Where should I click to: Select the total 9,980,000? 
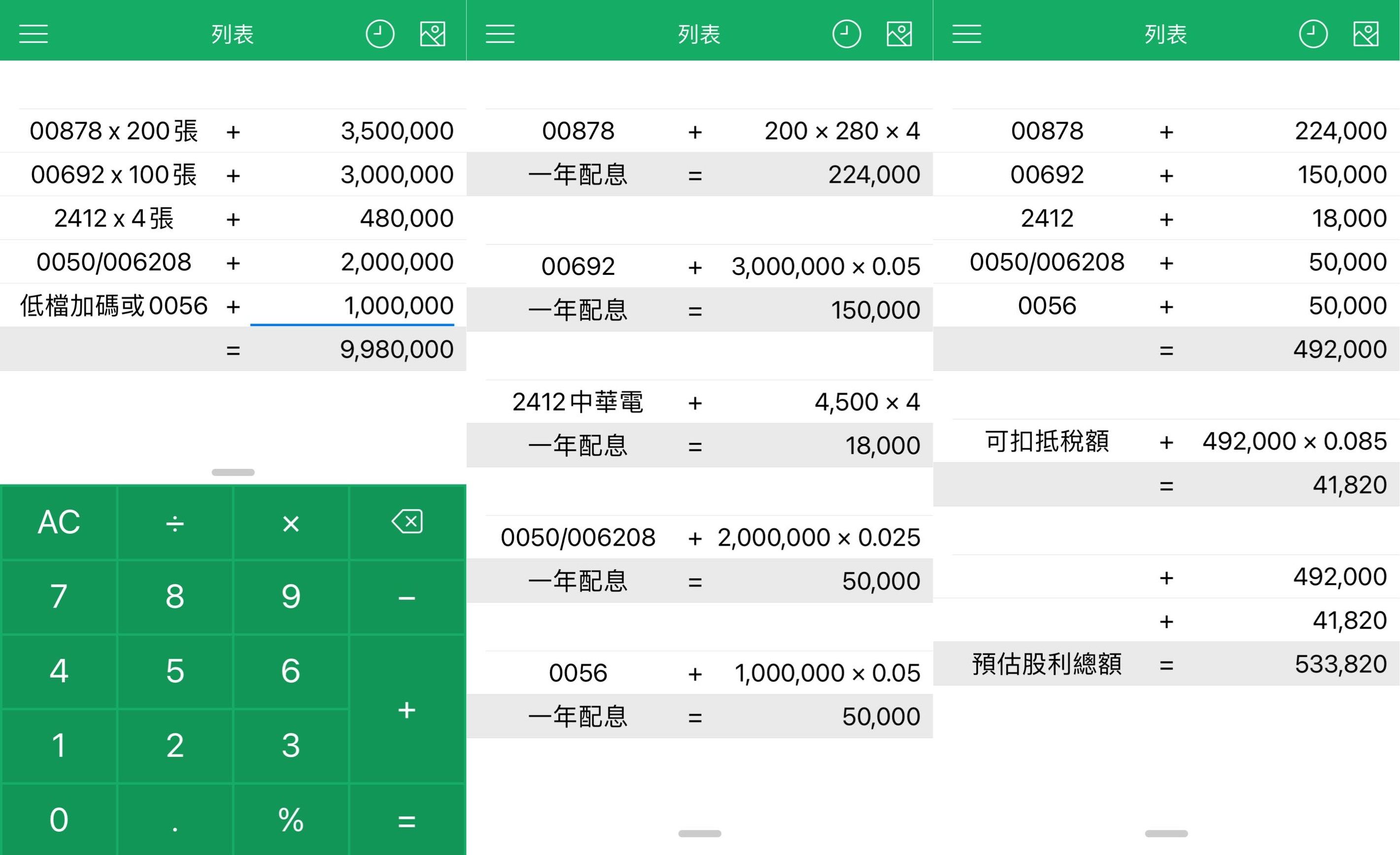397,350
